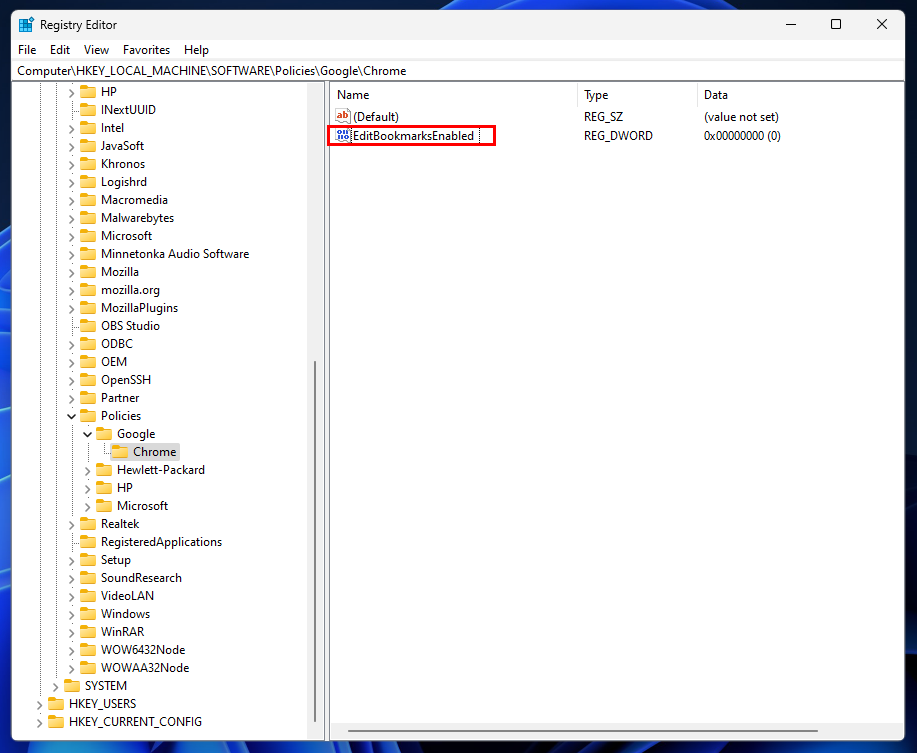Click the Khronos folder icon
The image size is (917, 753).
tap(88, 163)
